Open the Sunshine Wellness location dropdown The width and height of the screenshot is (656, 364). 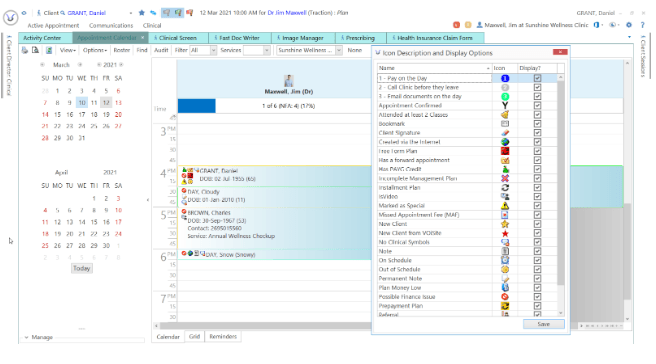click(x=309, y=50)
